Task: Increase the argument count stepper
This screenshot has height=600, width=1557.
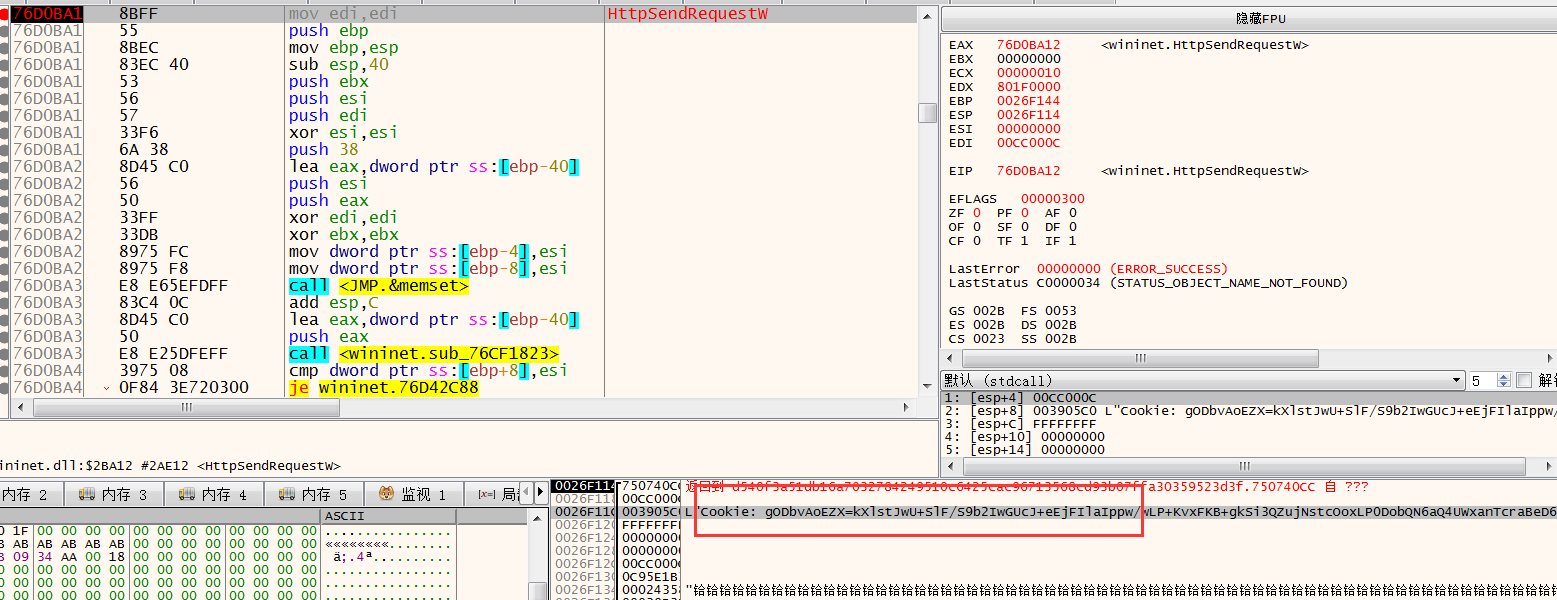Action: (1504, 376)
